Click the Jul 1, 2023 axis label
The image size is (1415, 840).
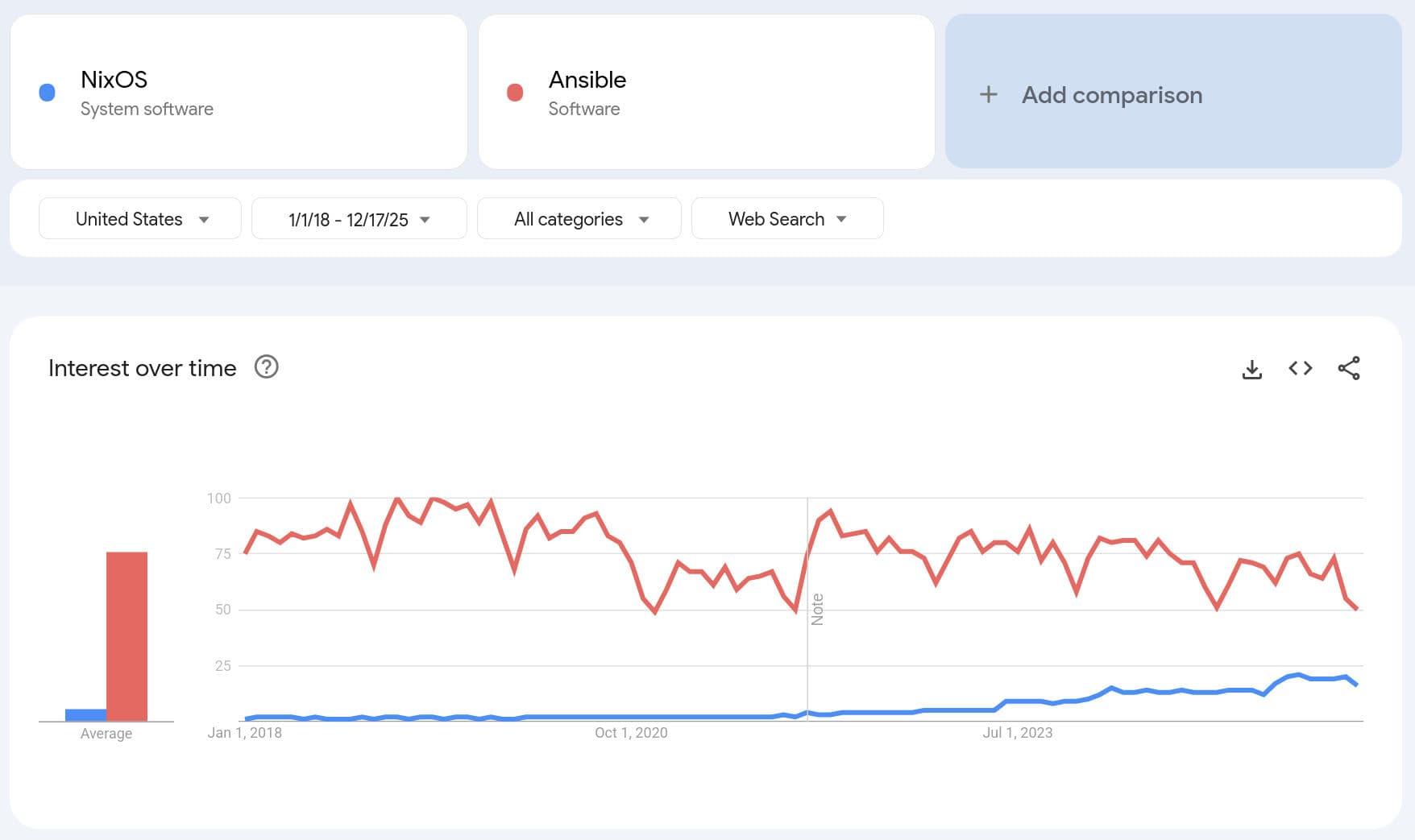tap(1017, 733)
